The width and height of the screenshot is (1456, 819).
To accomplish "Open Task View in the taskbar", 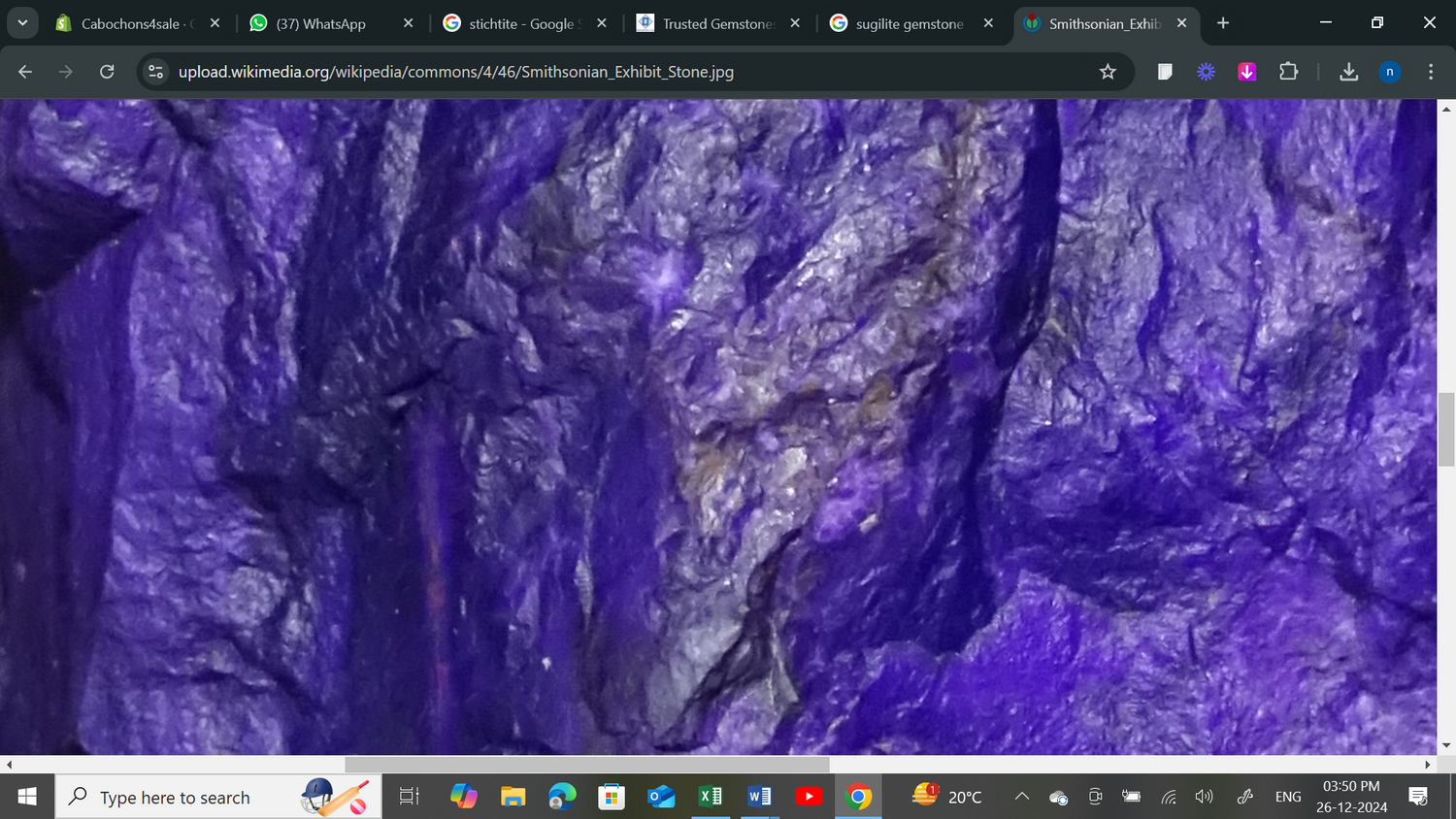I will coord(410,797).
